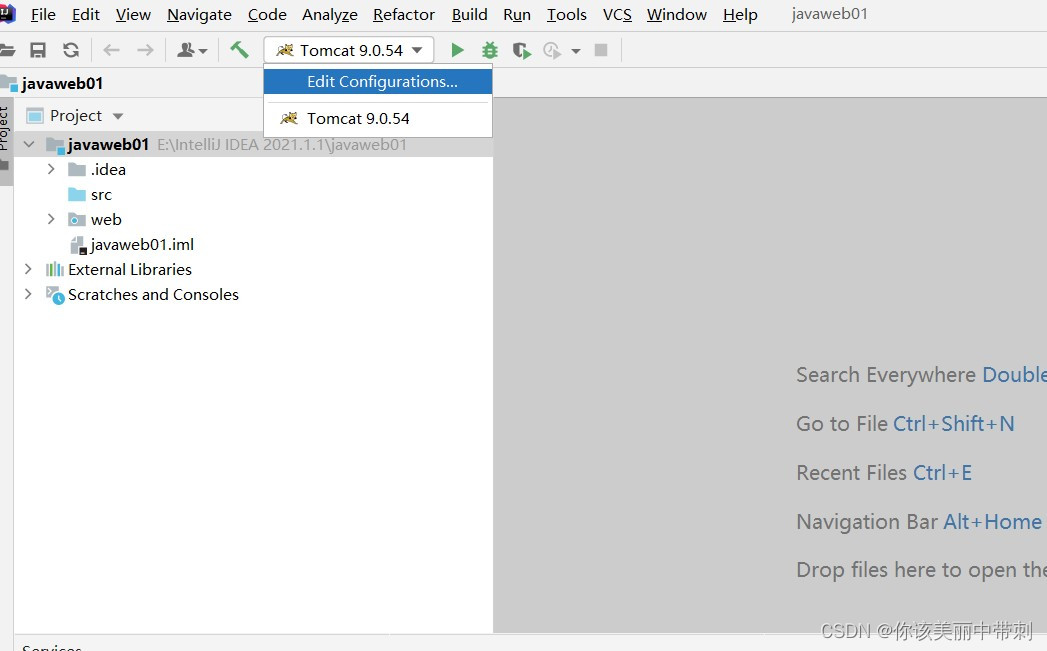Image resolution: width=1047 pixels, height=651 pixels.
Task: Expand Scratches and Consoles node
Action: [x=28, y=294]
